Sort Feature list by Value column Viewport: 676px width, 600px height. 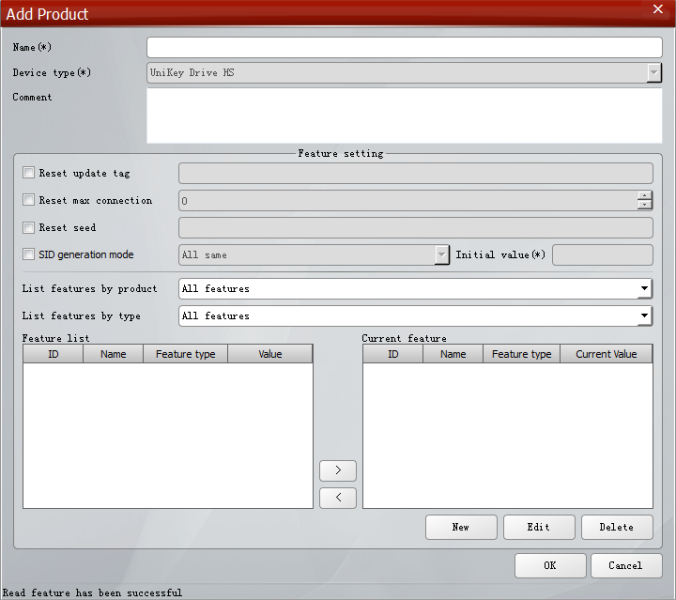(270, 354)
